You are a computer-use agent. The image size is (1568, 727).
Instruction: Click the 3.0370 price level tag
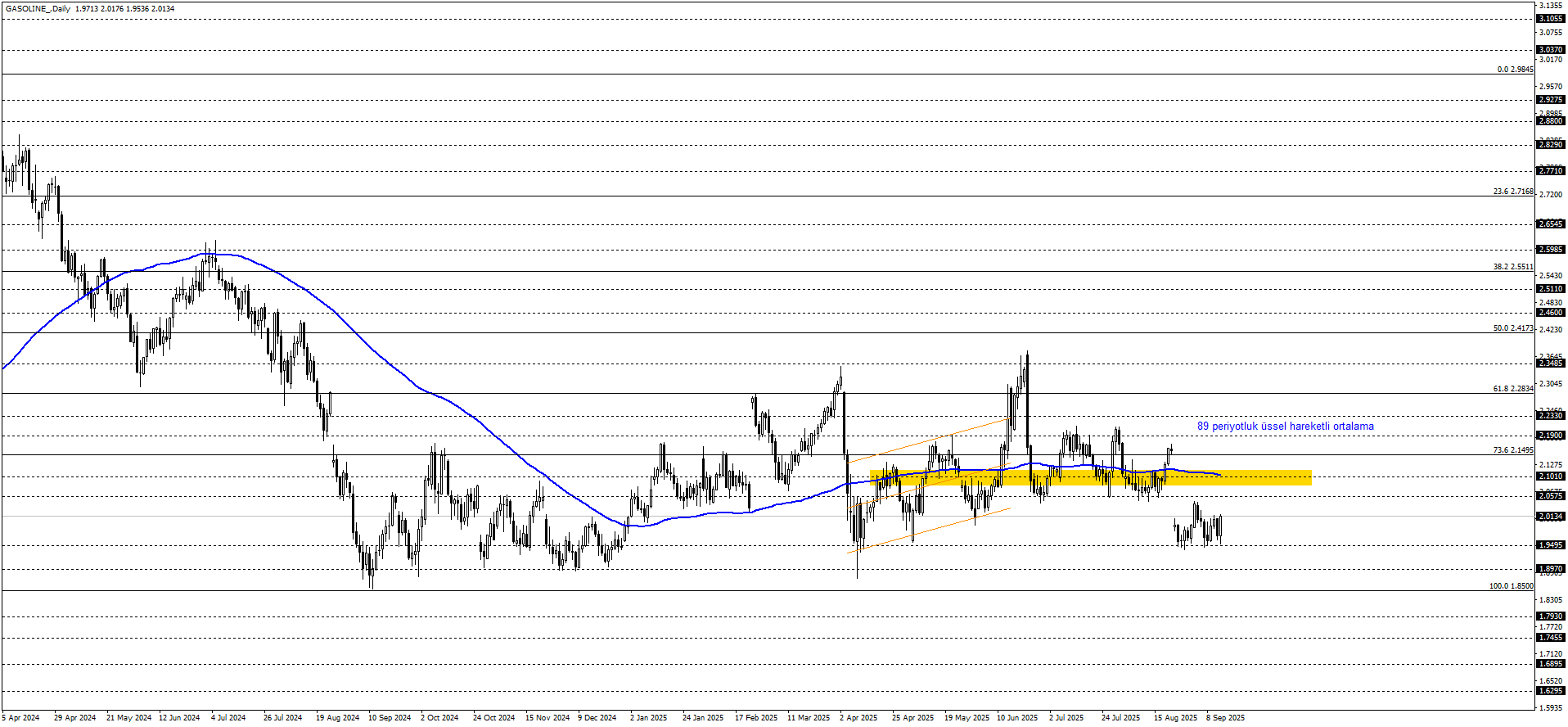click(x=1551, y=50)
